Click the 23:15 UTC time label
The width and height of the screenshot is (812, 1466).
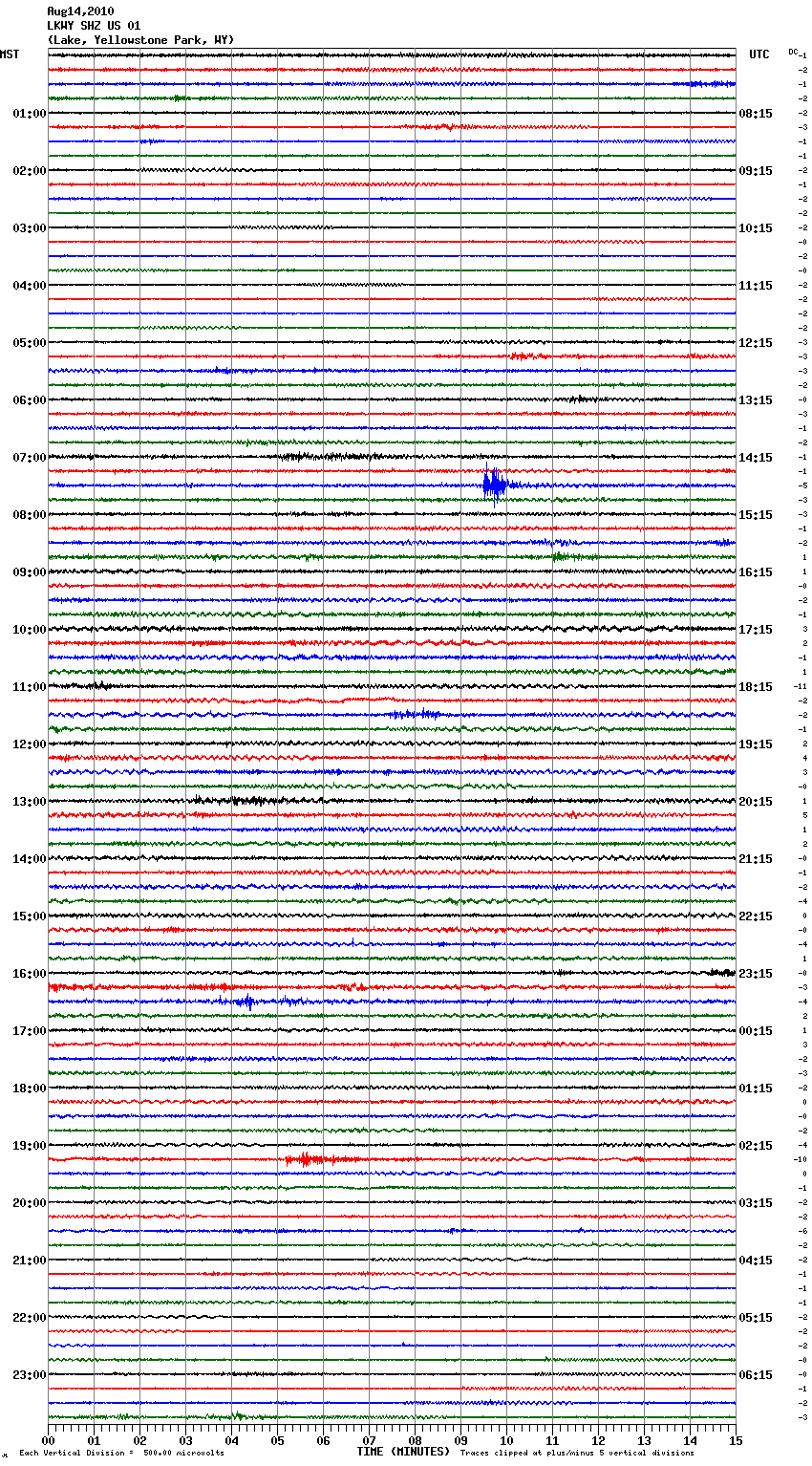756,974
